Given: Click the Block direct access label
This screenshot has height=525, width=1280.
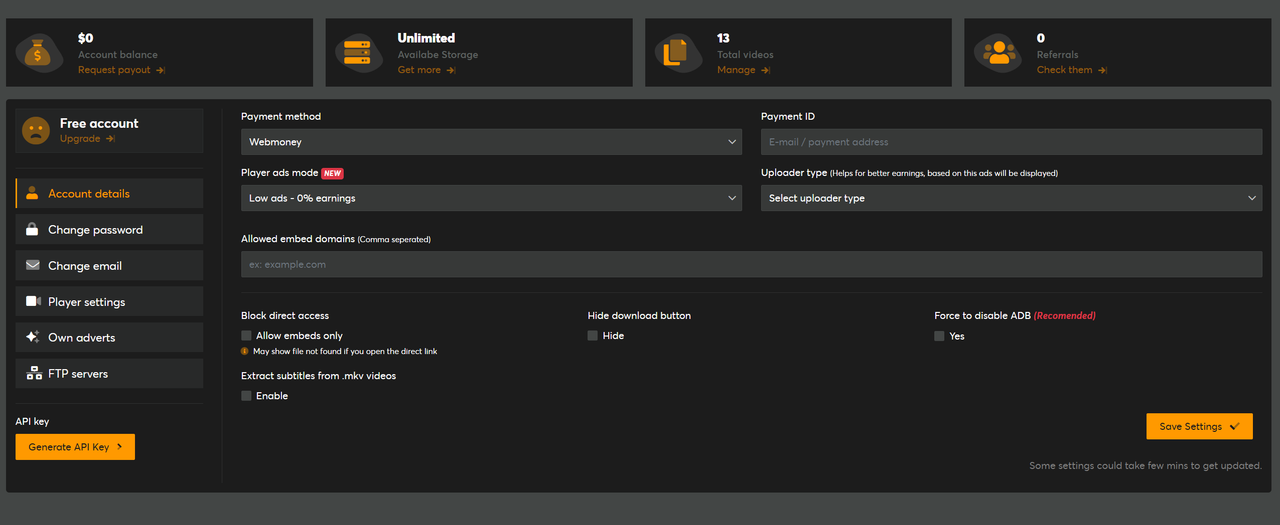Looking at the screenshot, I should 285,316.
